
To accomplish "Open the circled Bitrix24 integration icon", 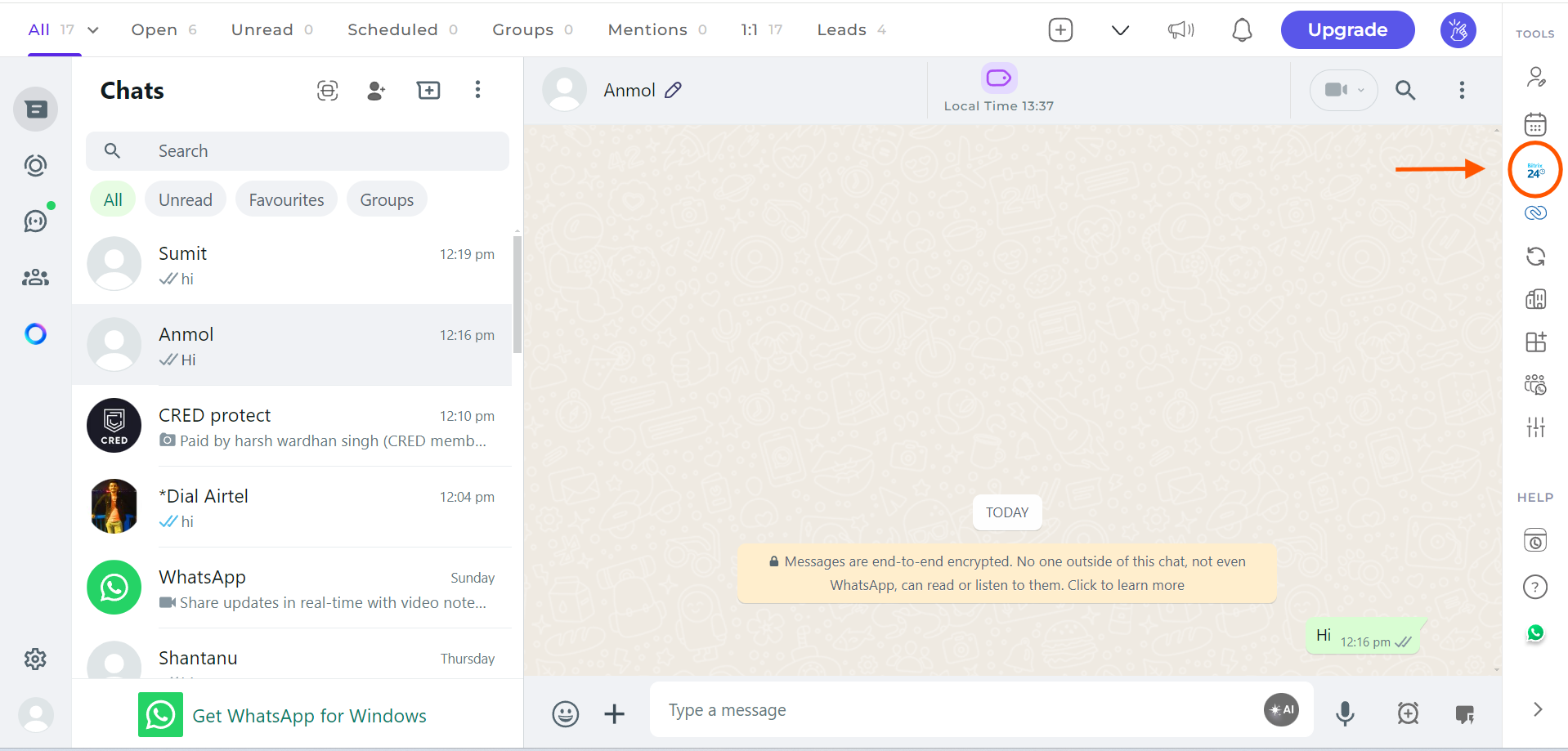I will click(x=1534, y=169).
